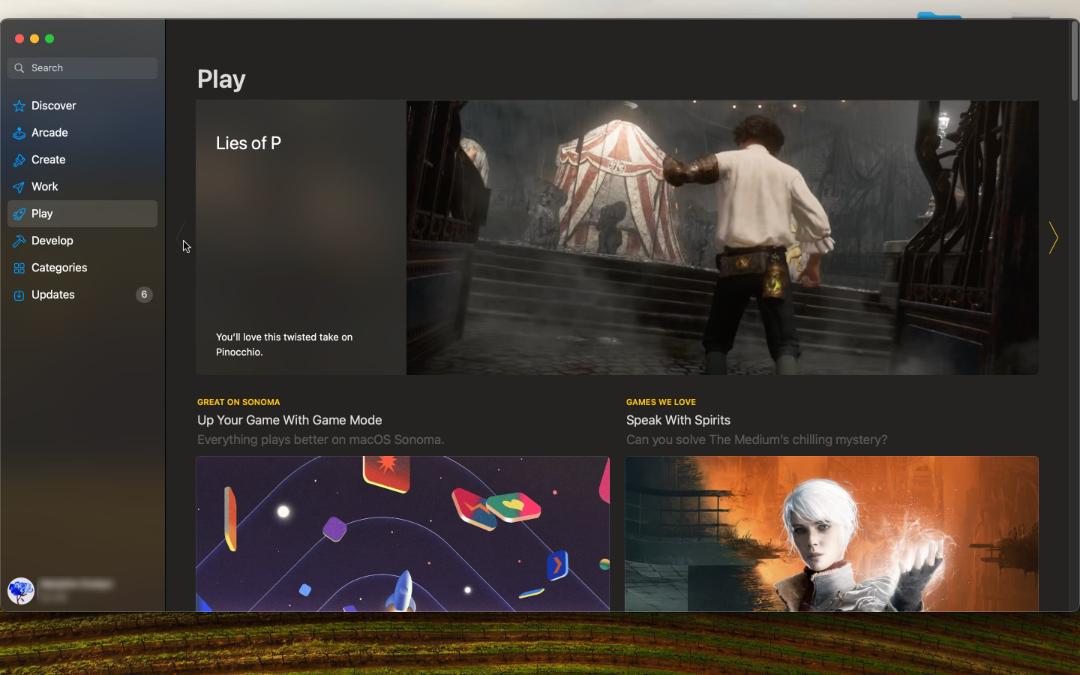Open the account profile avatar
Screen dimensions: 1080x675
21,591
